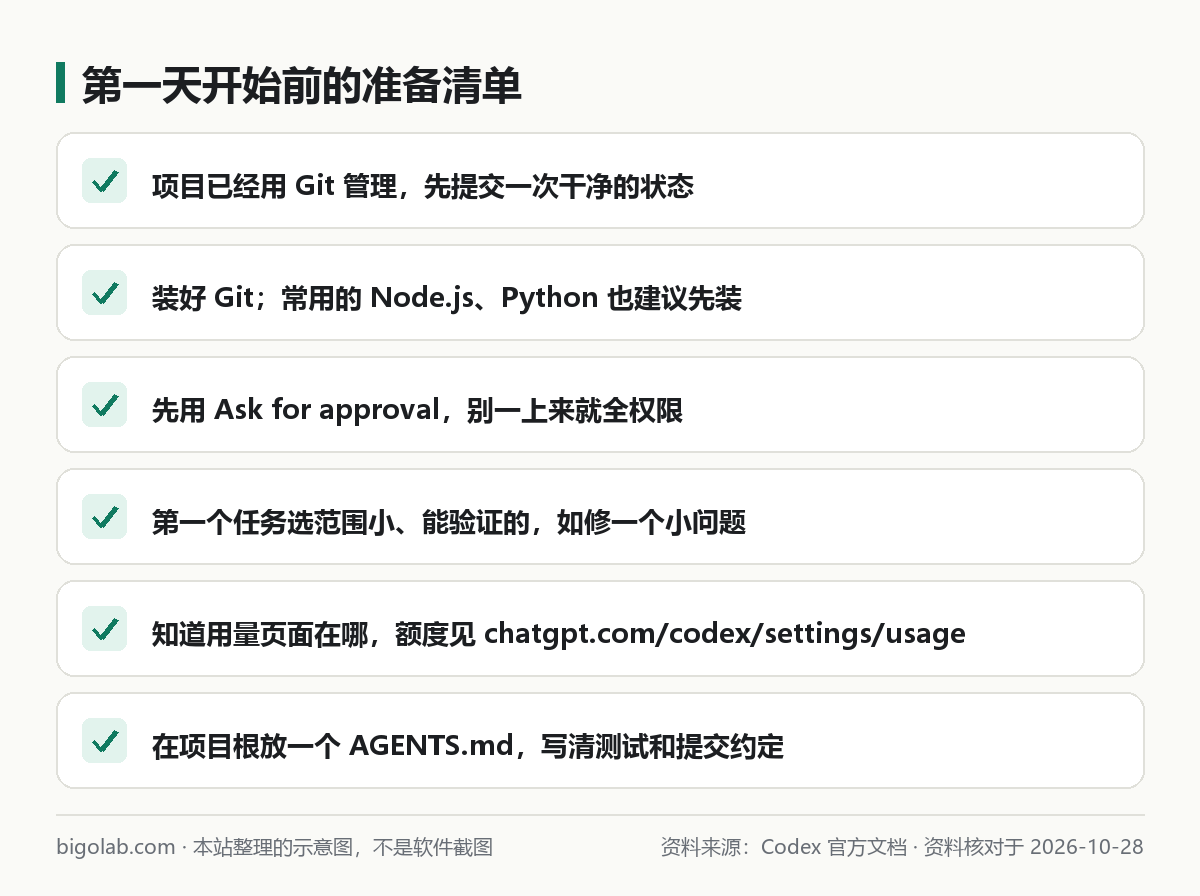Screen dimensions: 1200x896
Task: Toggle the checkbox beside 第一个任务选范围小
Action: tap(104, 517)
